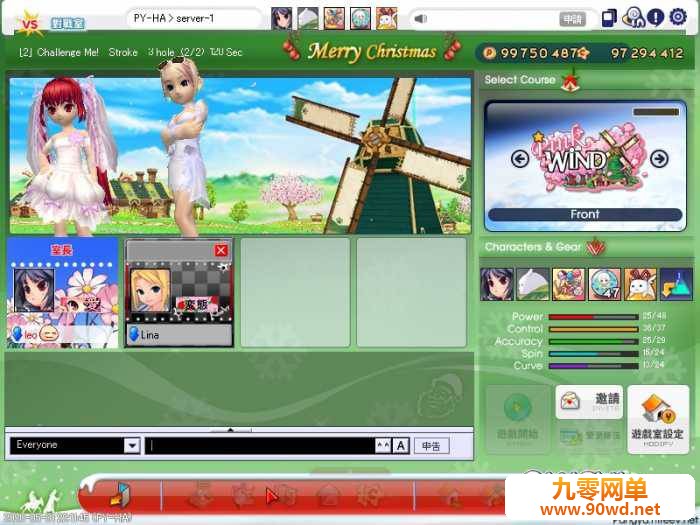Click the third empty player slot

click(295, 292)
